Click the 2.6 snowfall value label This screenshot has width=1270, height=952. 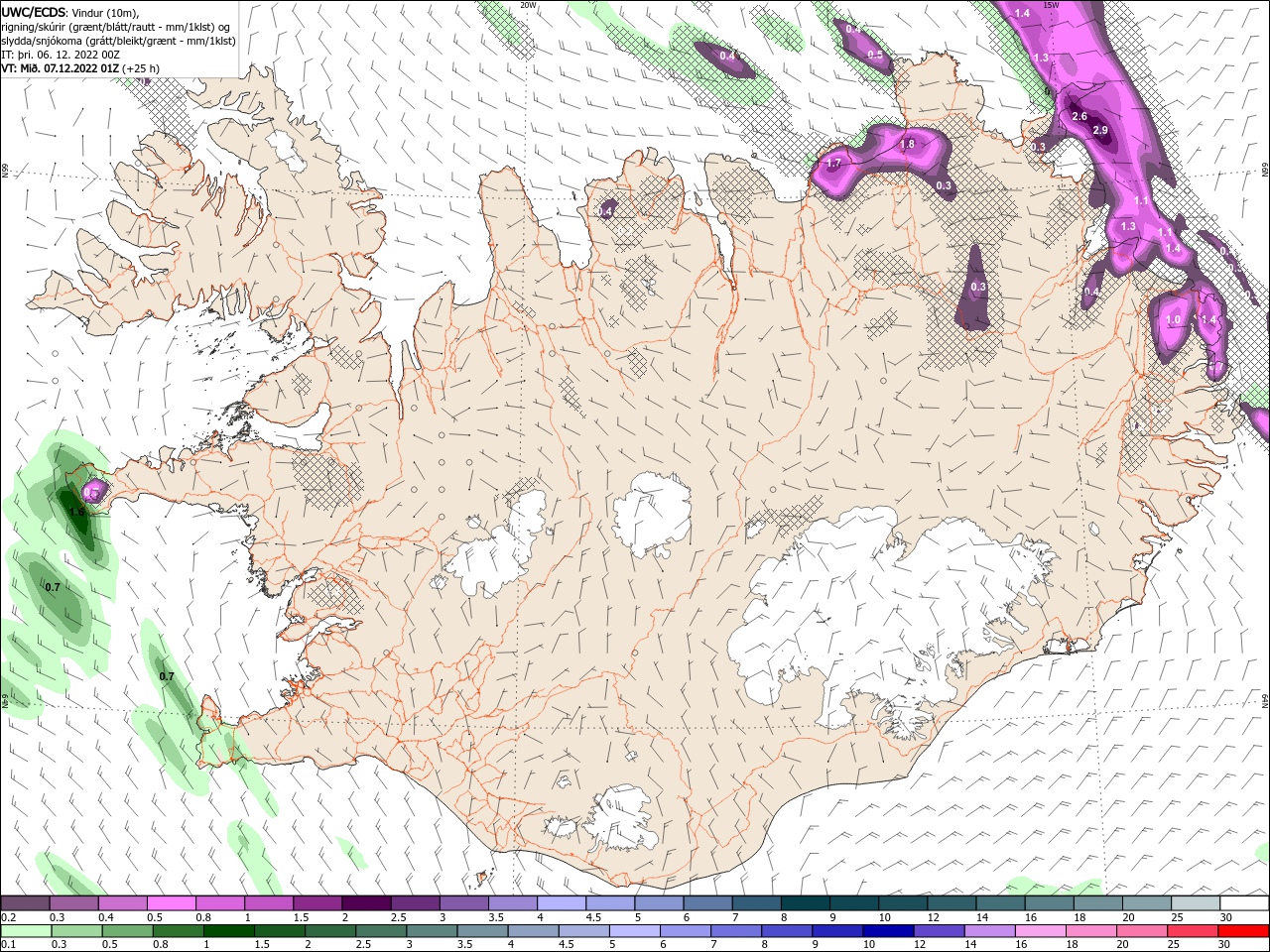tap(1080, 117)
